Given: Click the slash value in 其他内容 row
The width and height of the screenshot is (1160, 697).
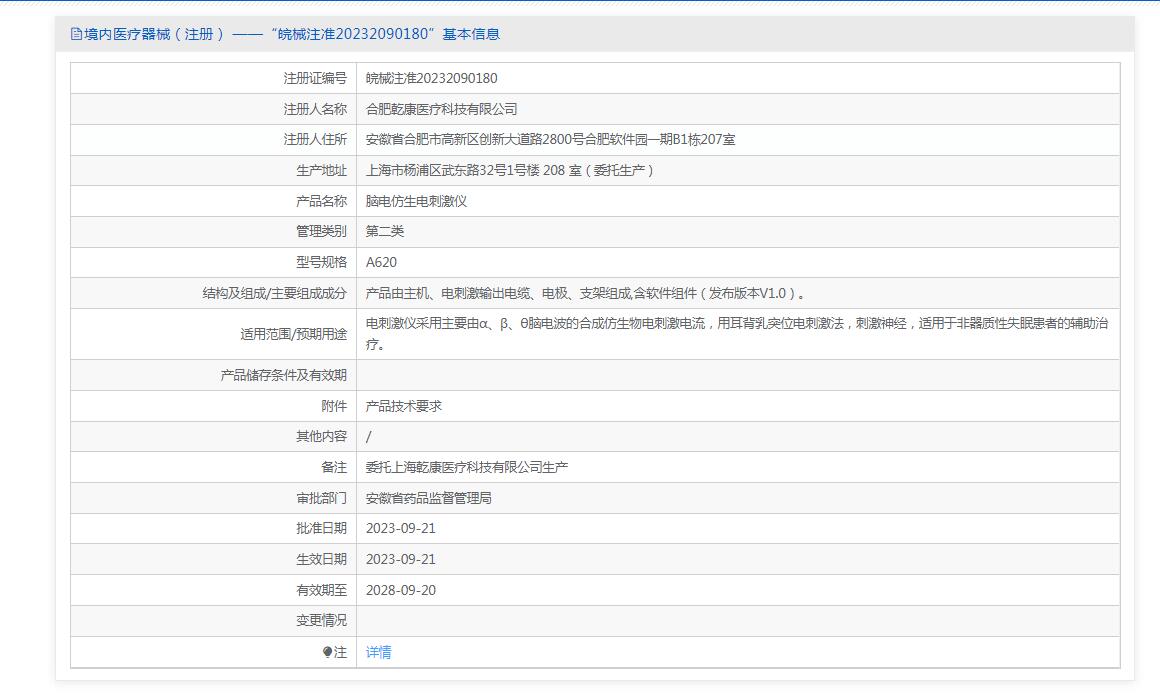Looking at the screenshot, I should (368, 437).
